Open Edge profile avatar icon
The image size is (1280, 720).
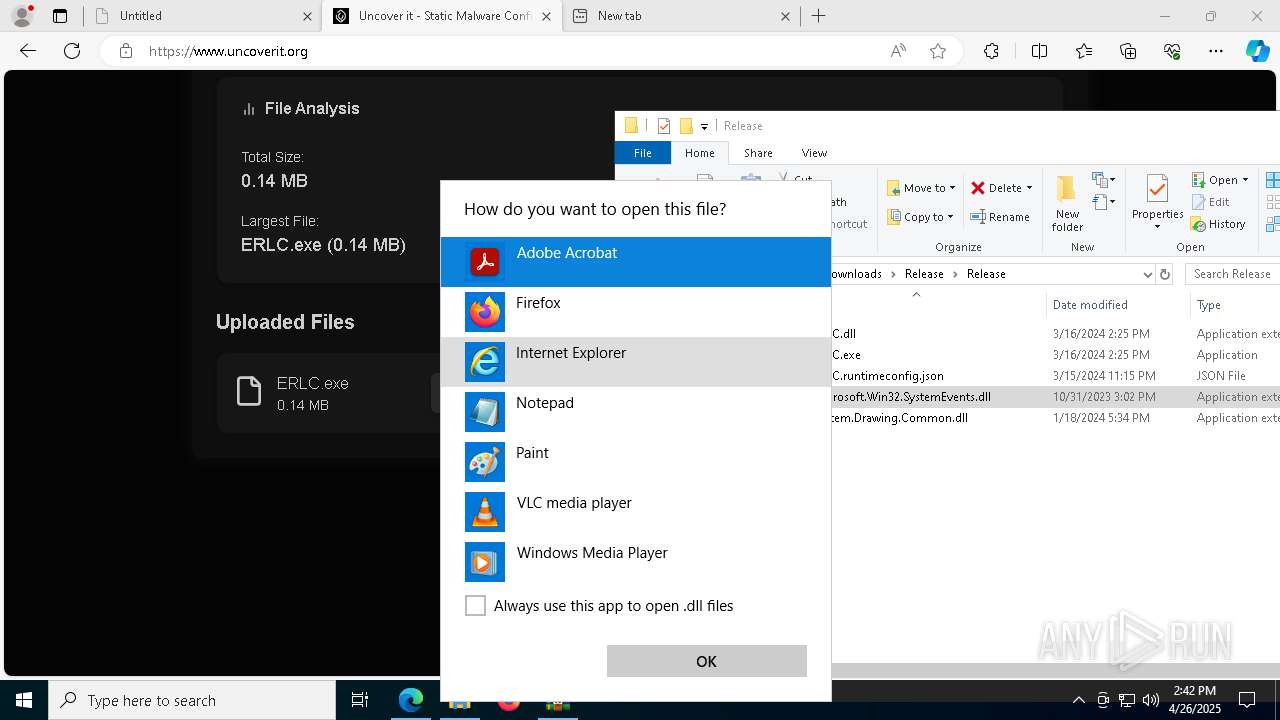[22, 16]
